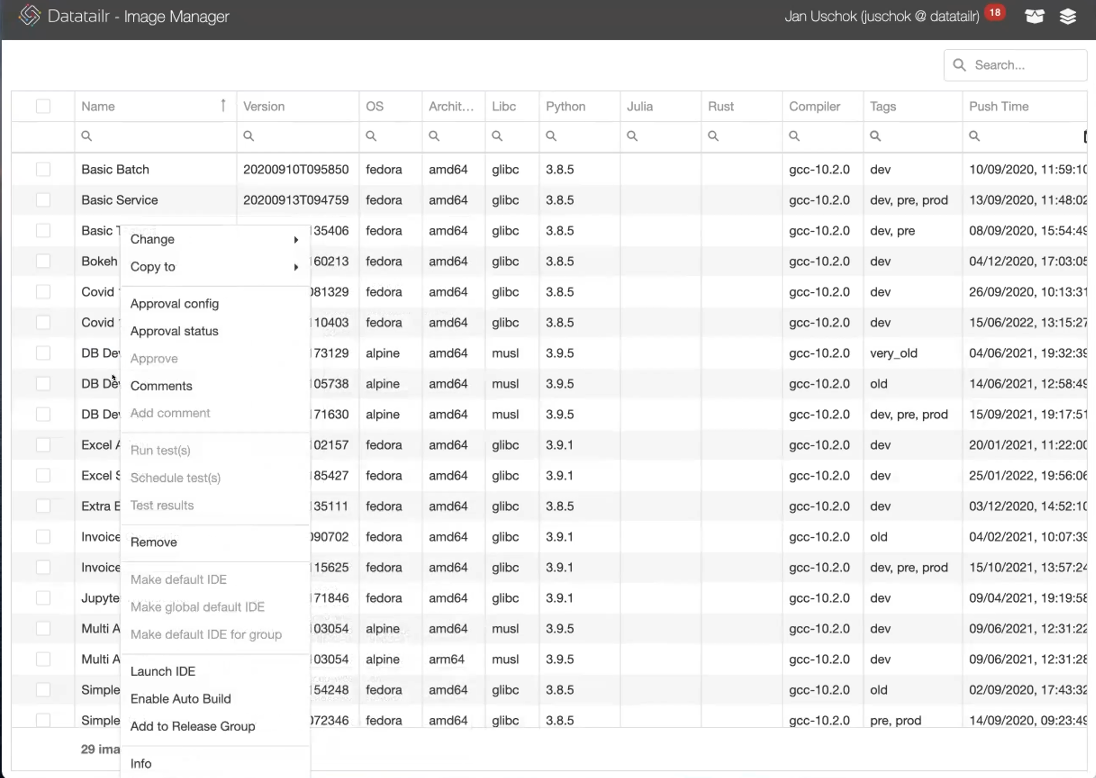Image resolution: width=1096 pixels, height=778 pixels.
Task: Check the Basic Batch row checkbox
Action: point(43,169)
